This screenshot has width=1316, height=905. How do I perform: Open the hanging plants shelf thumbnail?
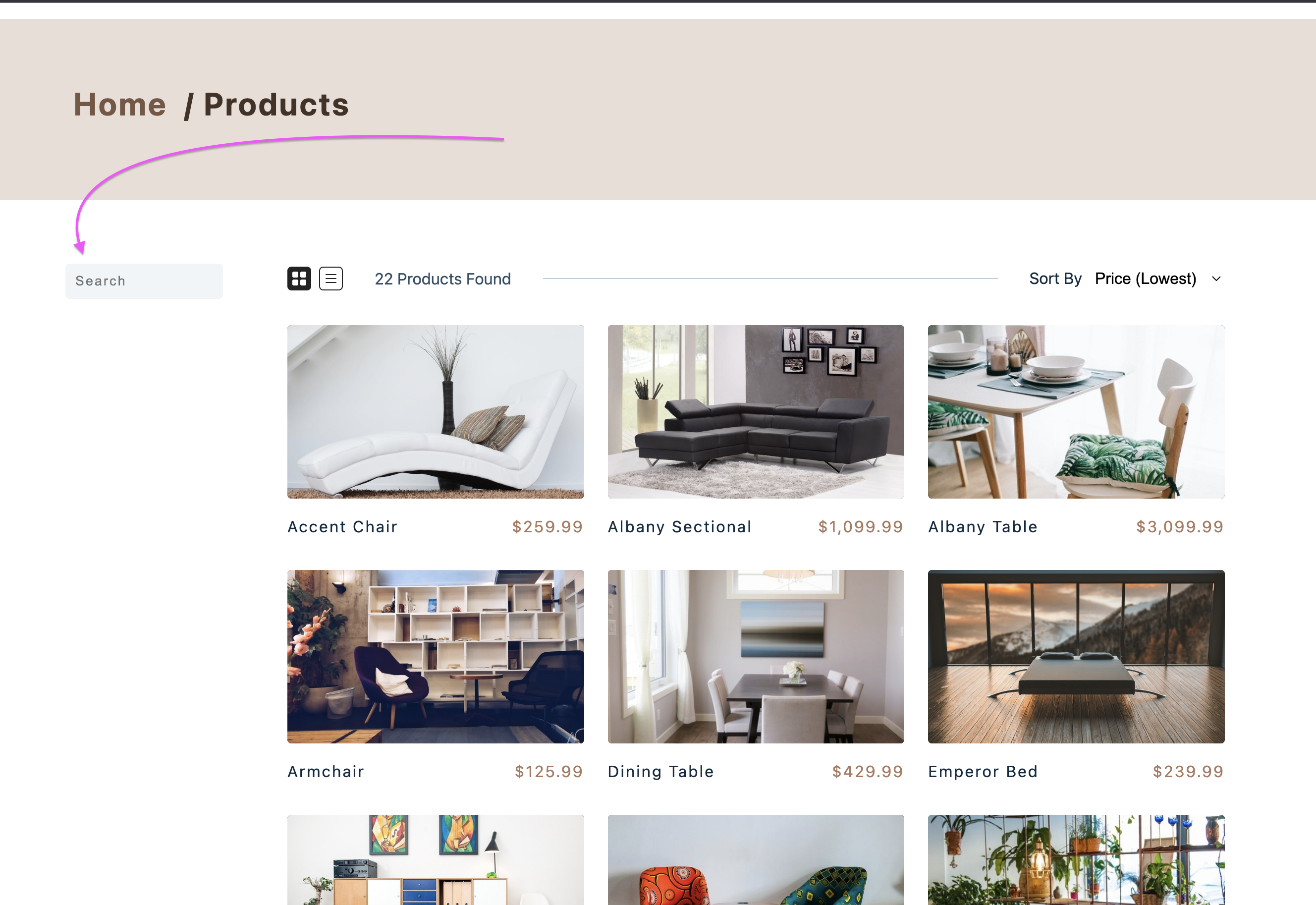[x=1076, y=859]
